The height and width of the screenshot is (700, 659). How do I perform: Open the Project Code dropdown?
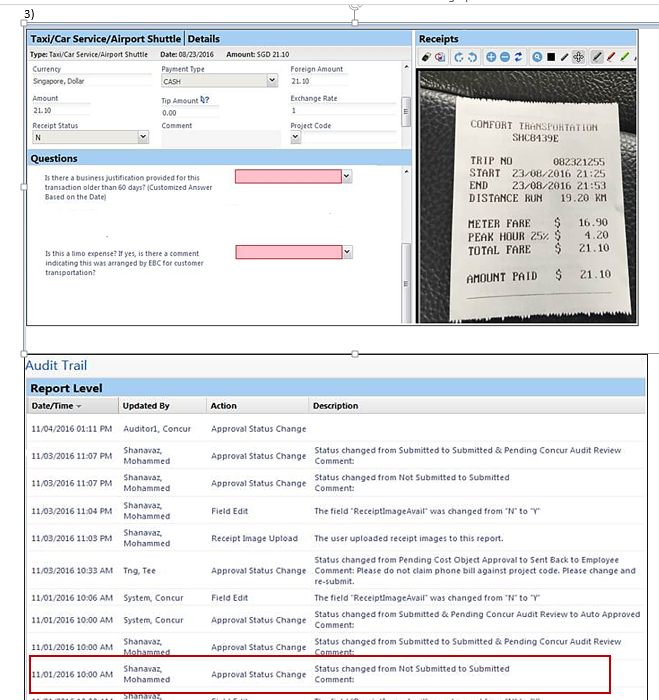(296, 138)
